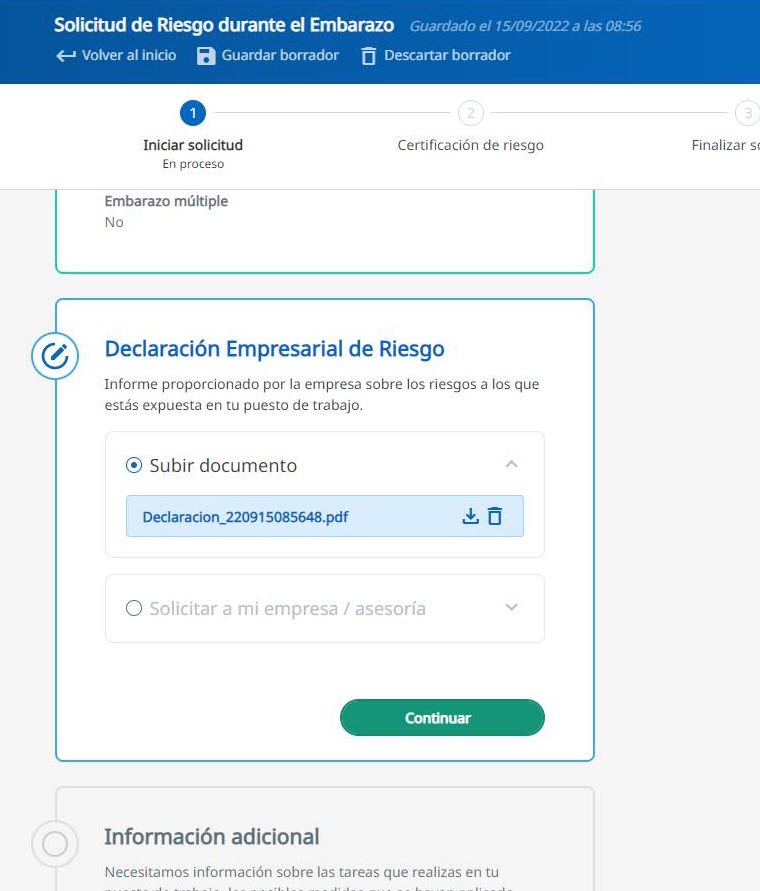
Task: Click the trash icon beside Descartar borrador
Action: click(369, 56)
